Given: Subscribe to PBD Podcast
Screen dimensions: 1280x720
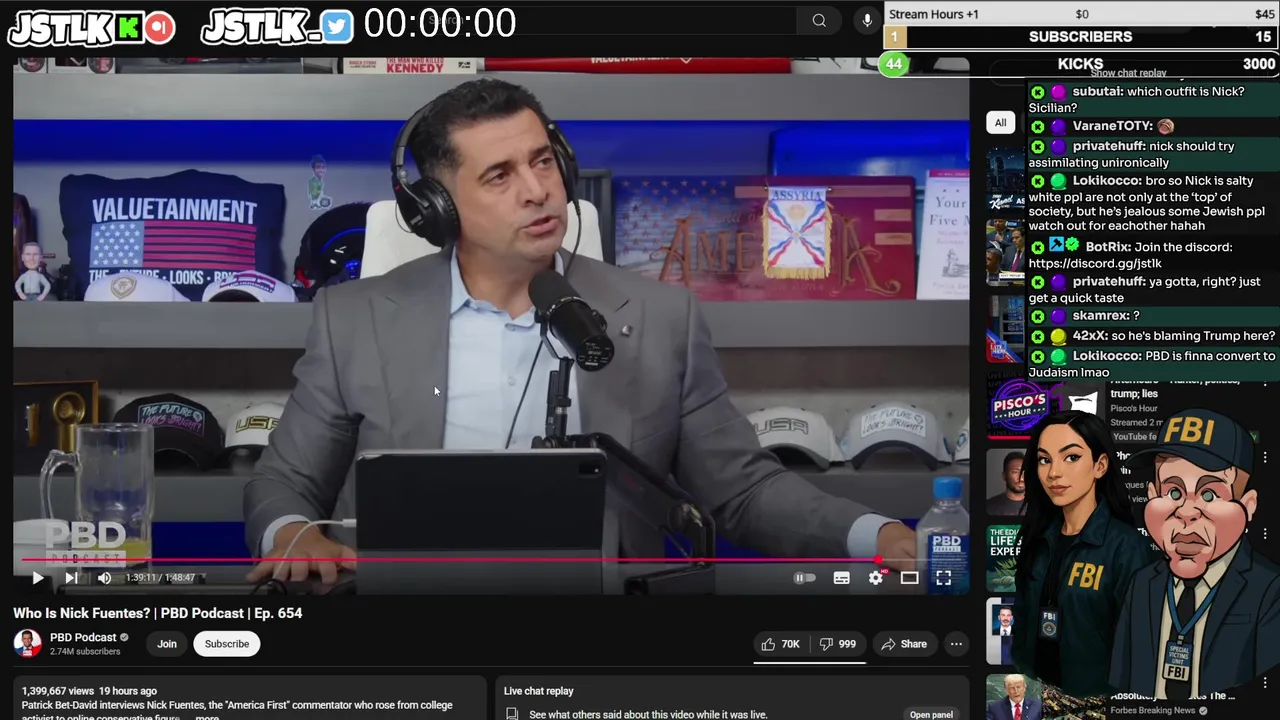Looking at the screenshot, I should click(227, 644).
